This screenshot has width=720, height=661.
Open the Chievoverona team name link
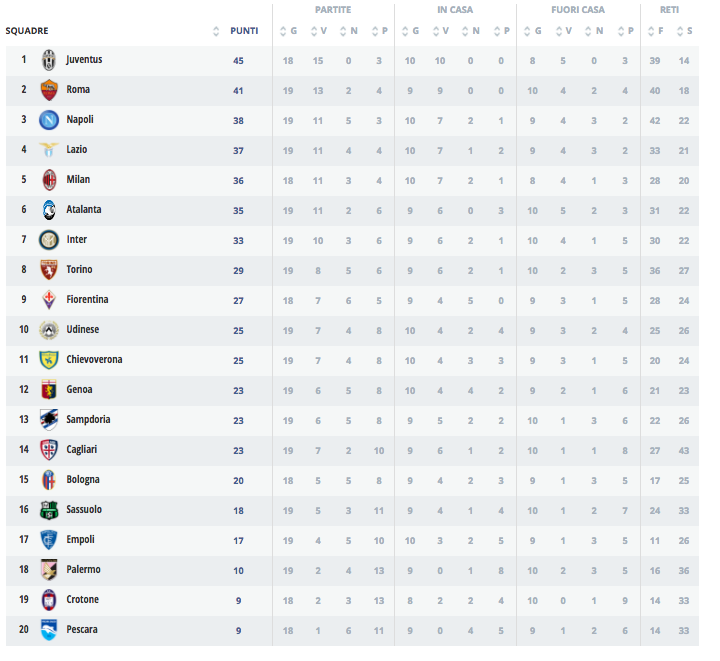click(94, 360)
